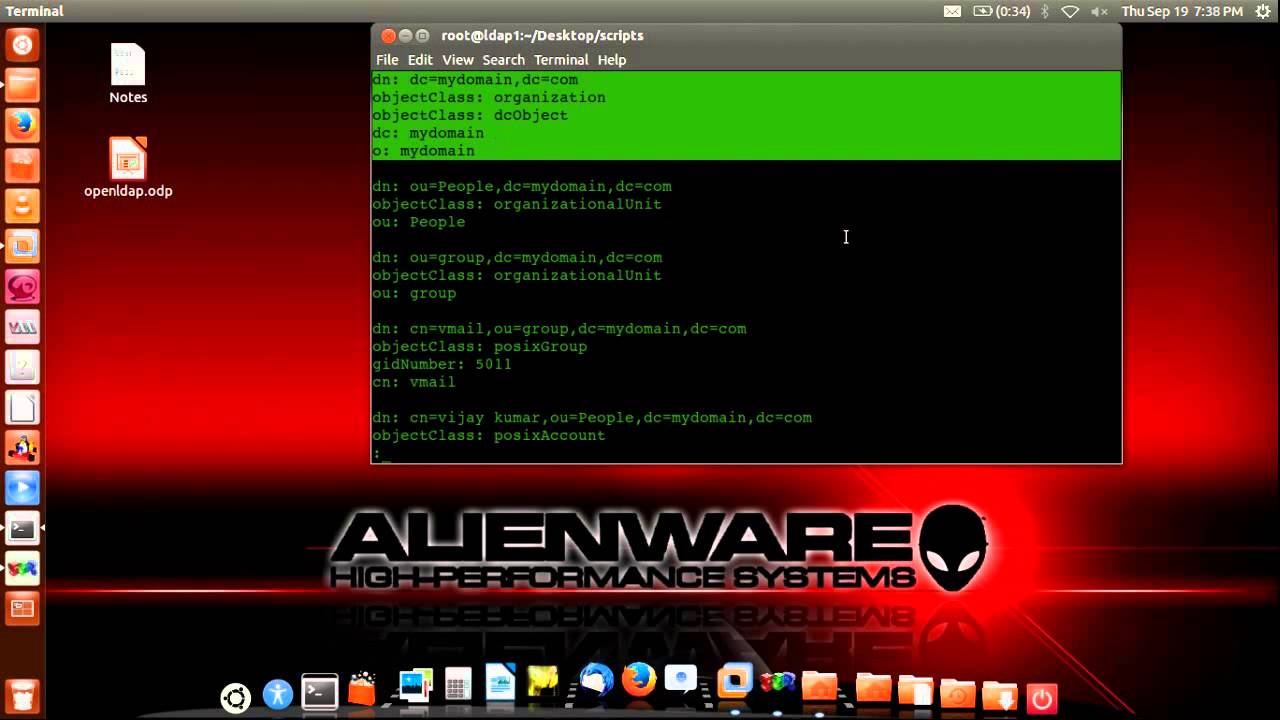Open calculator icon in bottom dock
Screen dimensions: 1280x720
458,685
